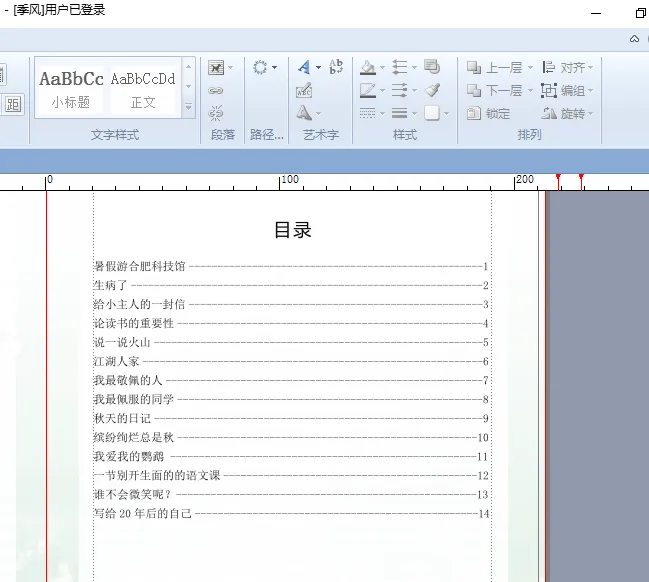Expand the text styles gallery list
The height and width of the screenshot is (582, 649).
(x=187, y=105)
